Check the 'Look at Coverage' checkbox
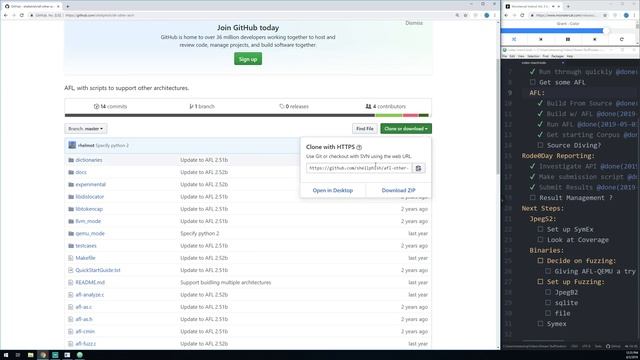This screenshot has width=640, height=360. [540, 240]
